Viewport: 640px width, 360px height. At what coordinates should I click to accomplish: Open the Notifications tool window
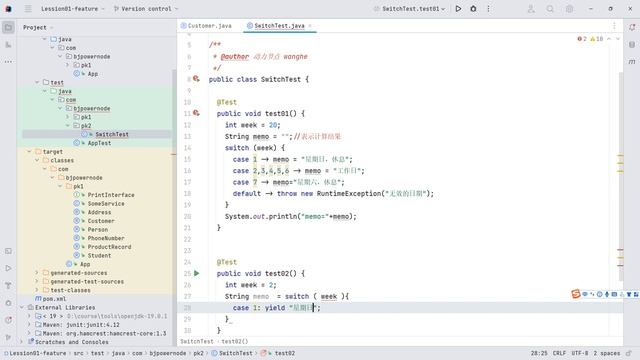632,27
